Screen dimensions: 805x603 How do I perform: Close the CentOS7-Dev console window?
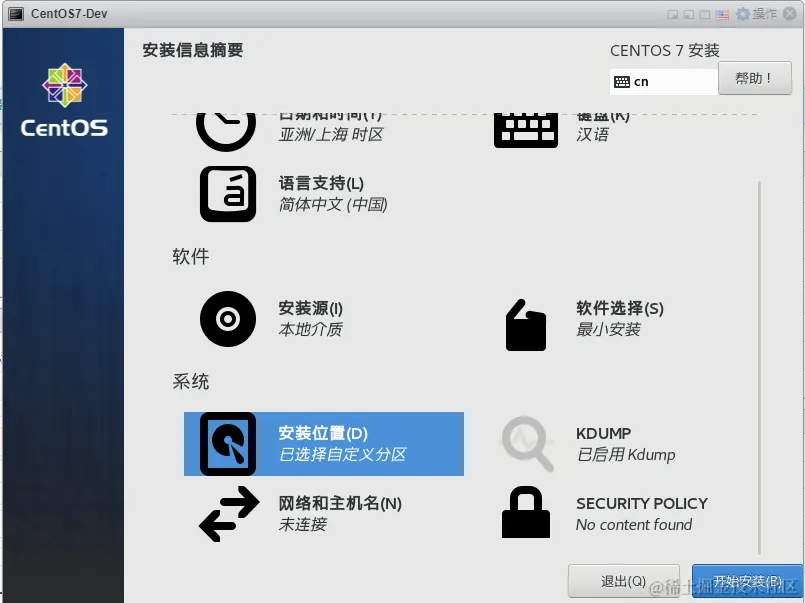tap(790, 14)
